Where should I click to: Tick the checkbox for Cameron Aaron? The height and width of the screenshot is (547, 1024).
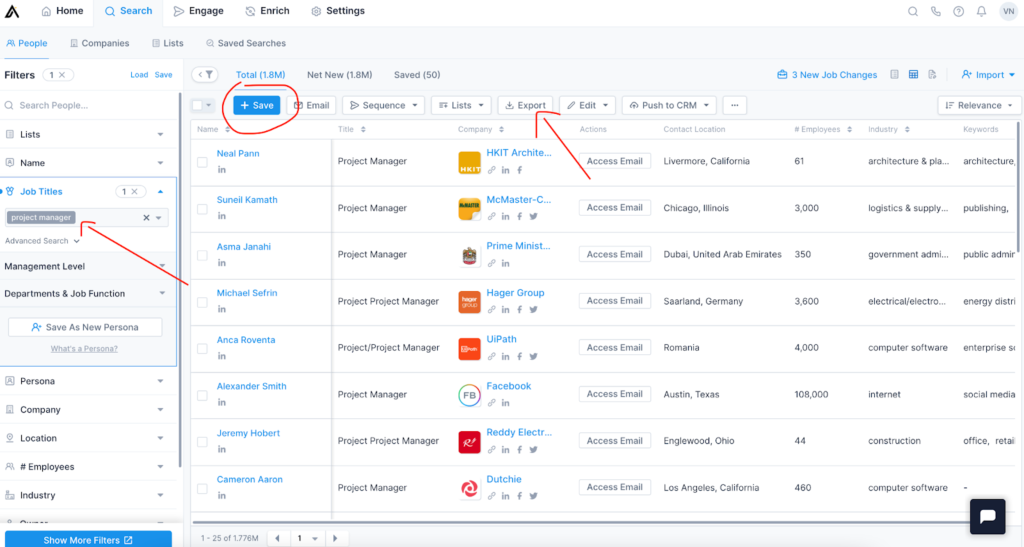202,488
